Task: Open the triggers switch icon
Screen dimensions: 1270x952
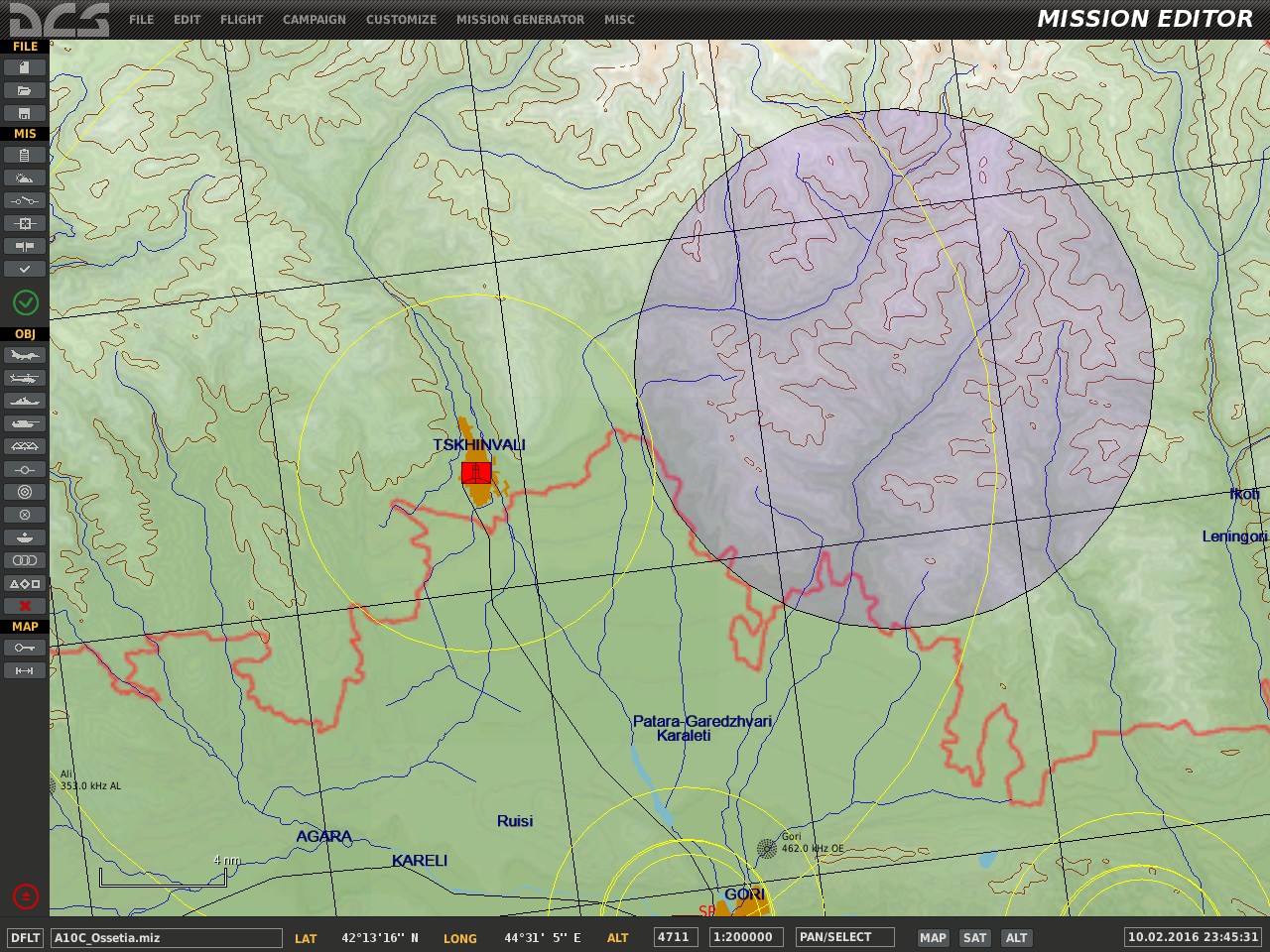Action: click(x=25, y=200)
